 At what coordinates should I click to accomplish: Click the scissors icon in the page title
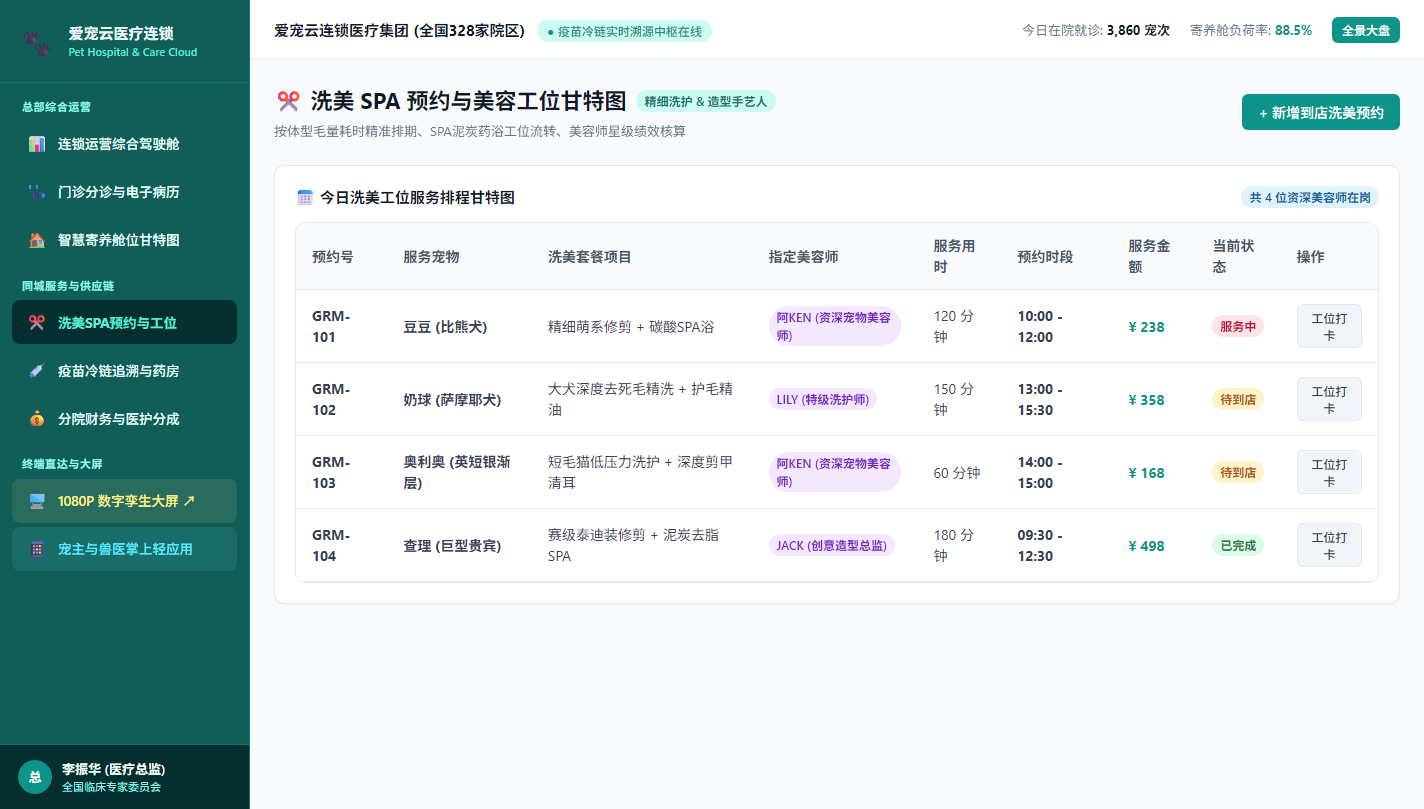point(288,101)
